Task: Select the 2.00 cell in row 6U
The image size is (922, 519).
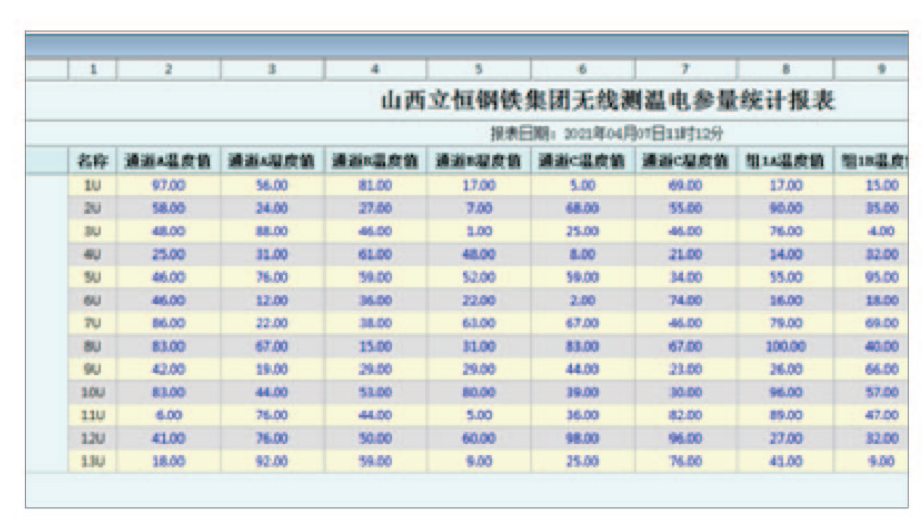Action: [x=582, y=300]
